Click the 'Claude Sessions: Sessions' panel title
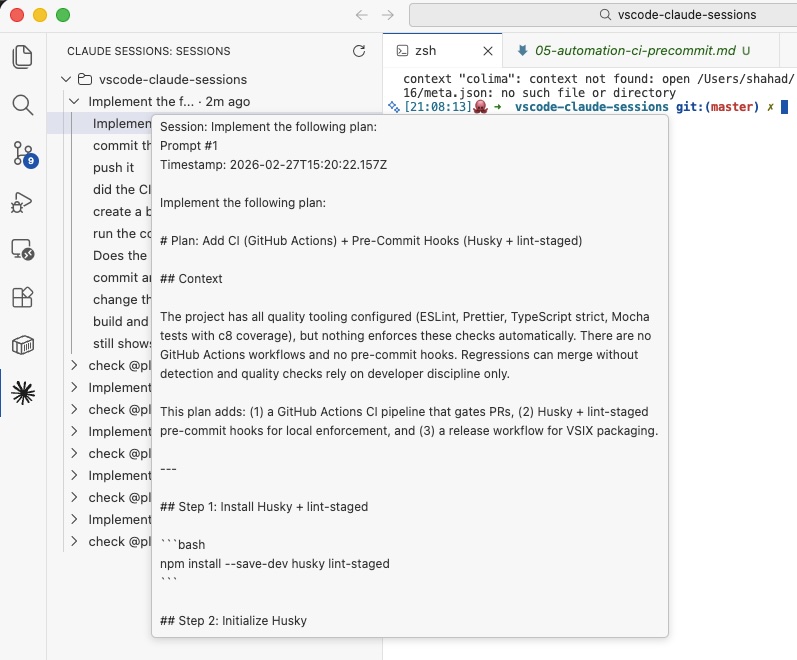 (148, 51)
